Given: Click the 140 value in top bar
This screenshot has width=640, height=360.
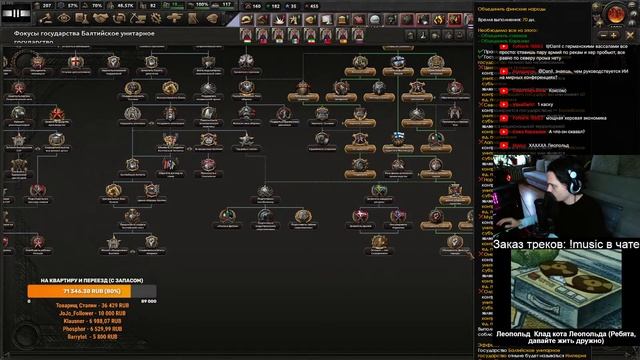Looking at the screenshot, I should pos(256,6).
